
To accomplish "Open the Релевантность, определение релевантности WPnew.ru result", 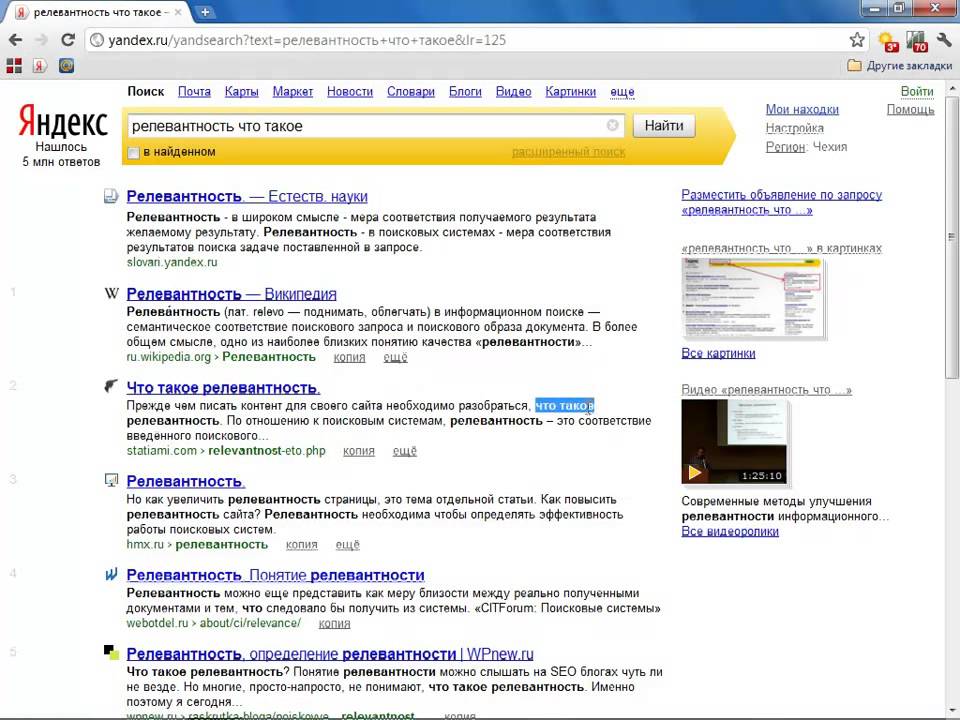I will pos(330,654).
